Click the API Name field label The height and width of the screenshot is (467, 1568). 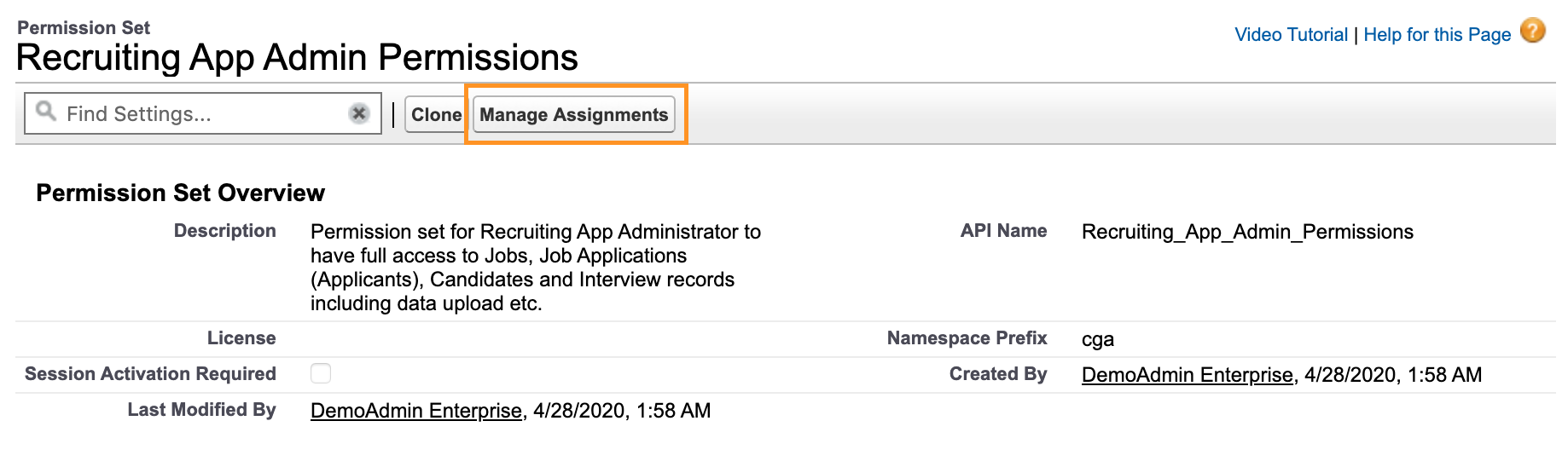pyautogui.click(x=1003, y=231)
